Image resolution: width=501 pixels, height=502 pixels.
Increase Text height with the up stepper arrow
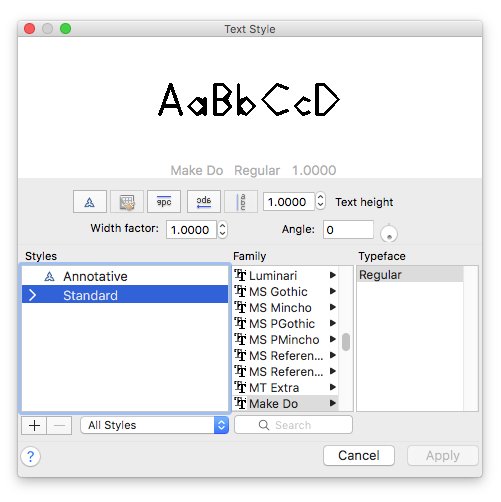click(x=320, y=197)
